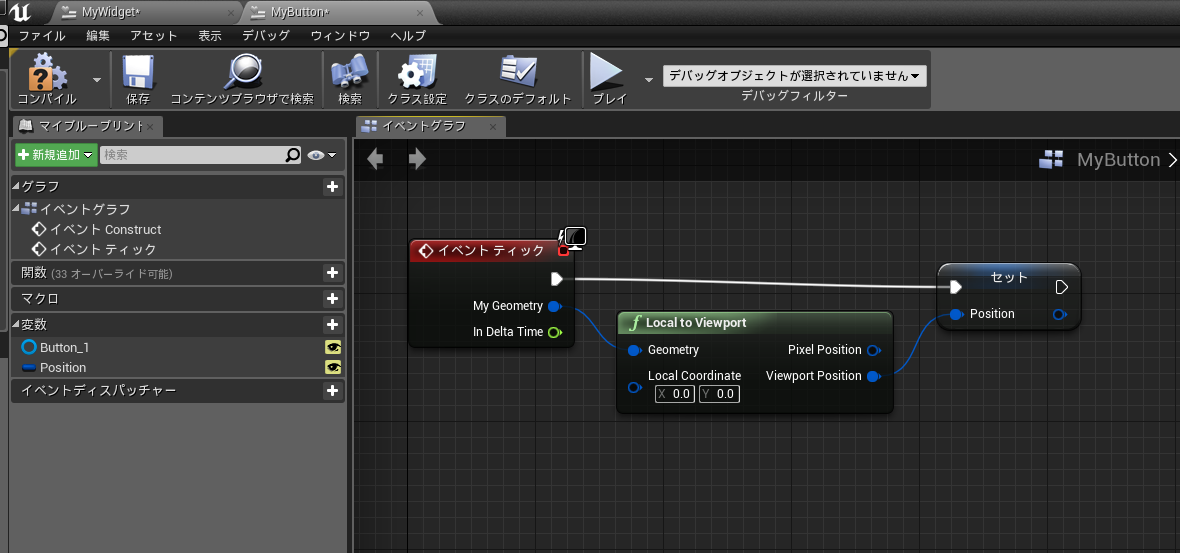The height and width of the screenshot is (553, 1180).
Task: Add a new macro with plus button
Action: (333, 299)
